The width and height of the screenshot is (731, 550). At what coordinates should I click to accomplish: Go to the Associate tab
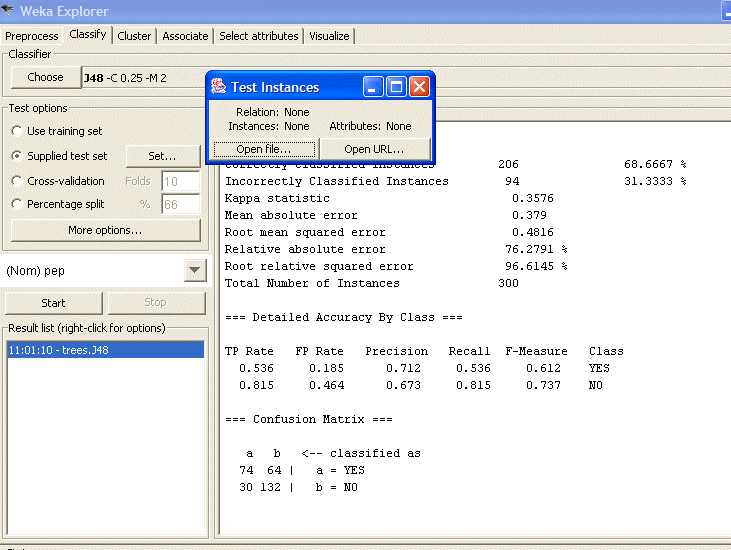pyautogui.click(x=185, y=36)
